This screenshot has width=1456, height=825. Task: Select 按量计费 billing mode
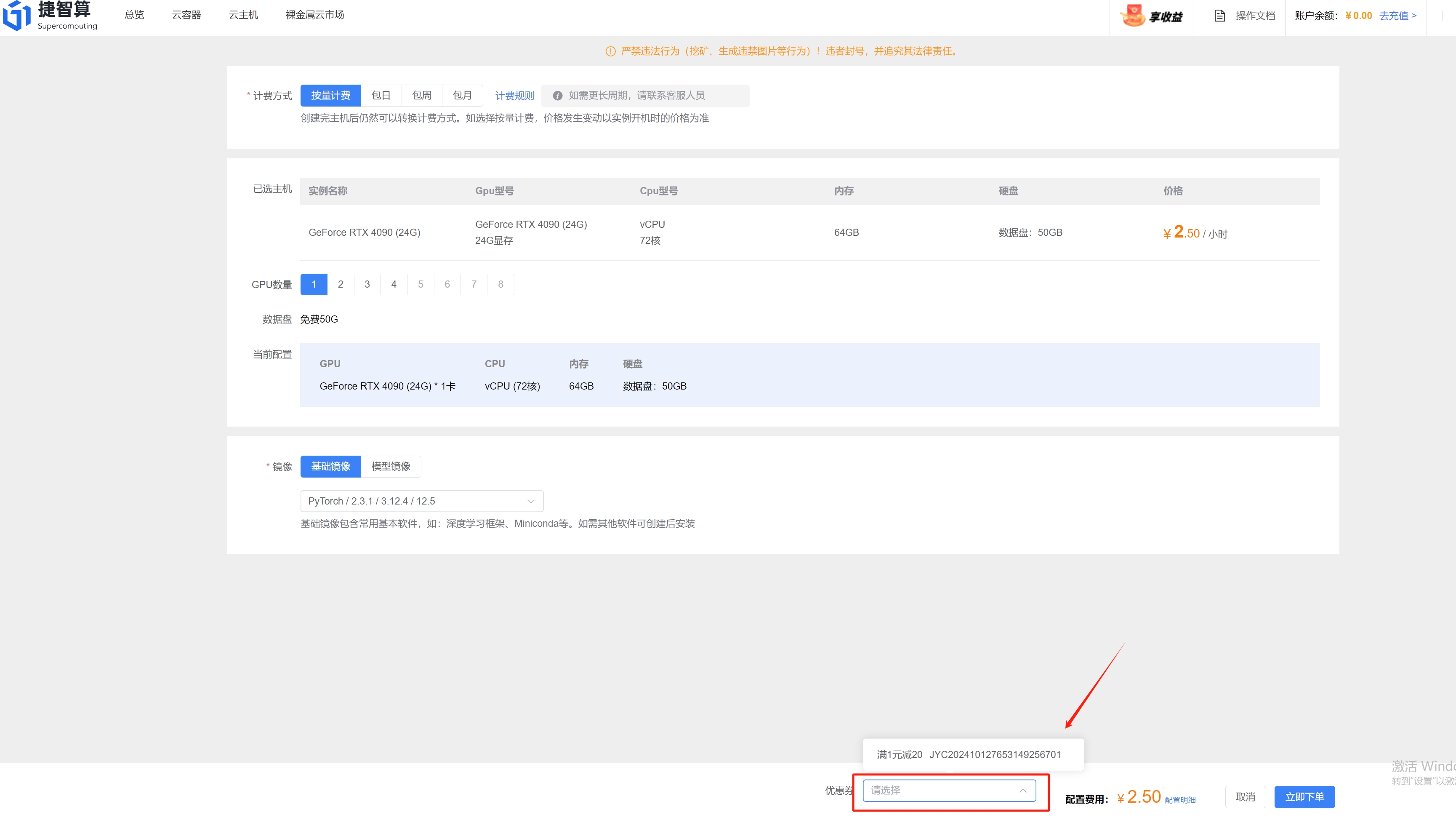pos(330,95)
